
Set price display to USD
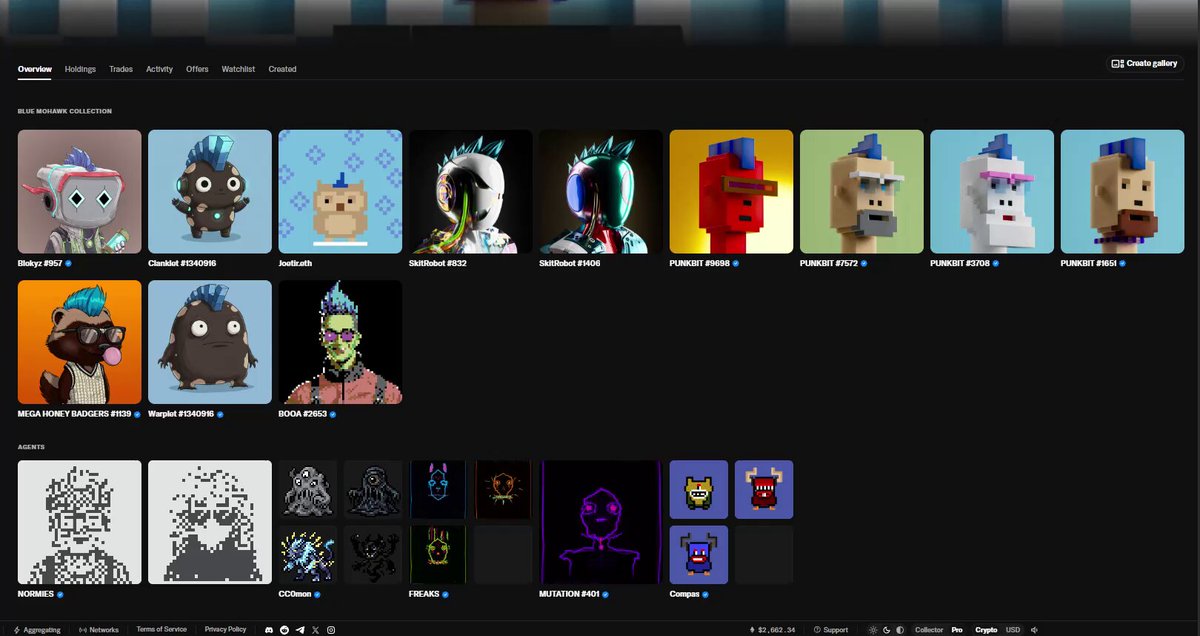1013,630
